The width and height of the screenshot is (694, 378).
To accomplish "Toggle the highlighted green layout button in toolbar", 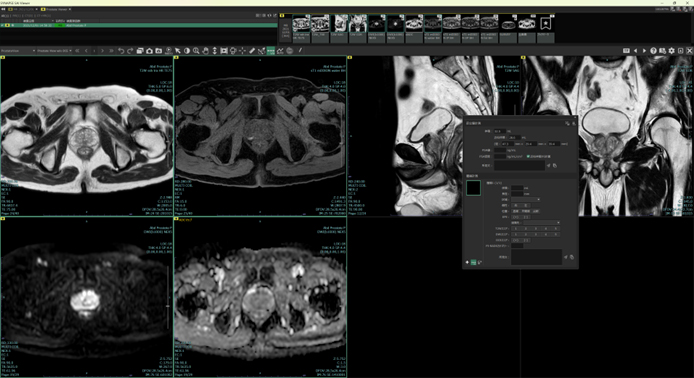I will (270, 51).
